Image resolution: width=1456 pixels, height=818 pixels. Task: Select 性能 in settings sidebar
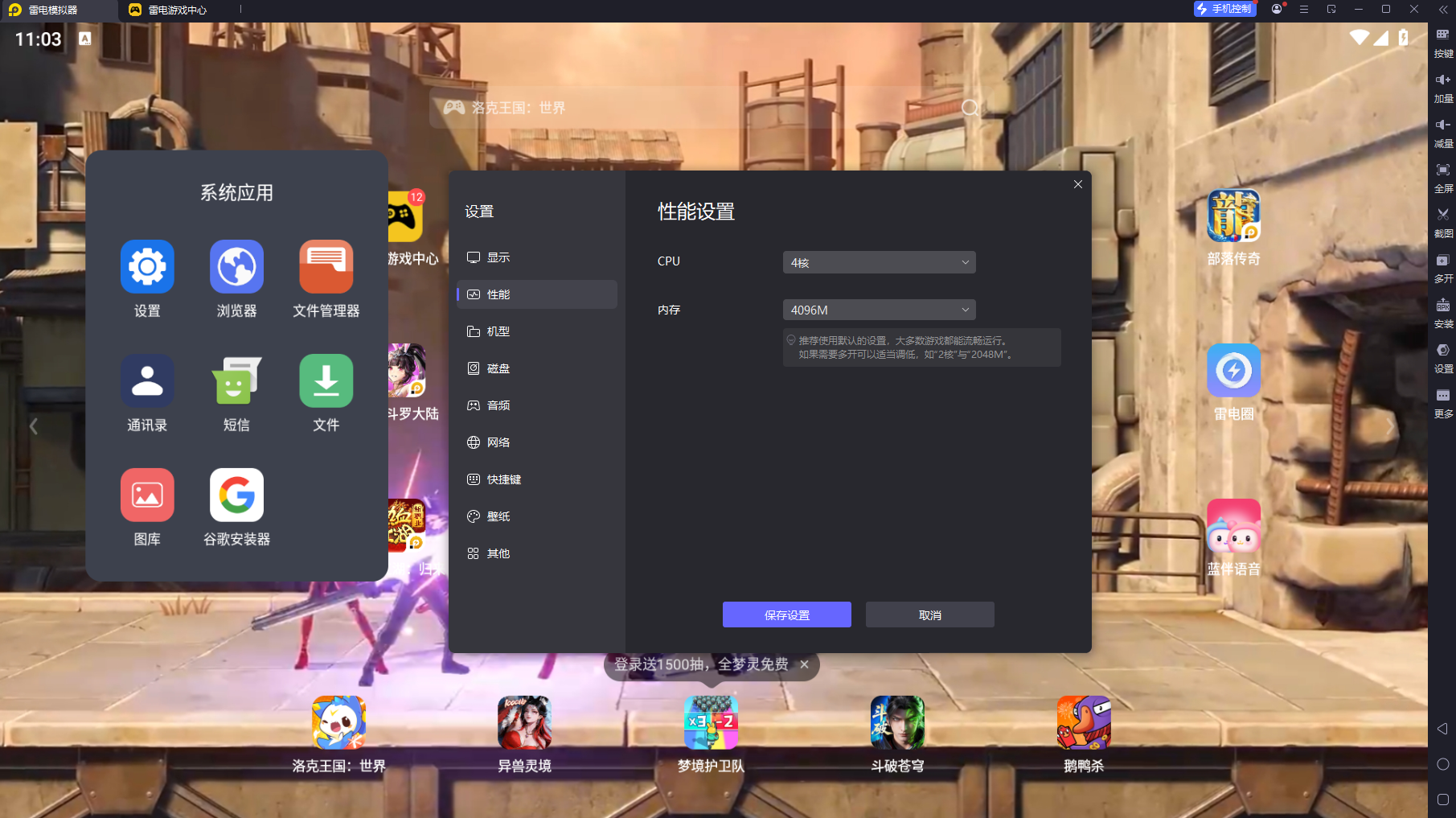(x=537, y=294)
